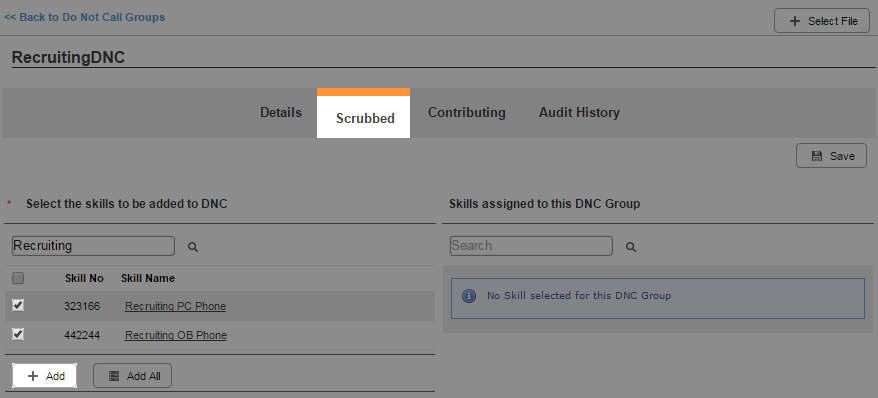Image resolution: width=878 pixels, height=398 pixels.
Task: Click the magnifier icon for assigned skills
Action: tap(631, 247)
